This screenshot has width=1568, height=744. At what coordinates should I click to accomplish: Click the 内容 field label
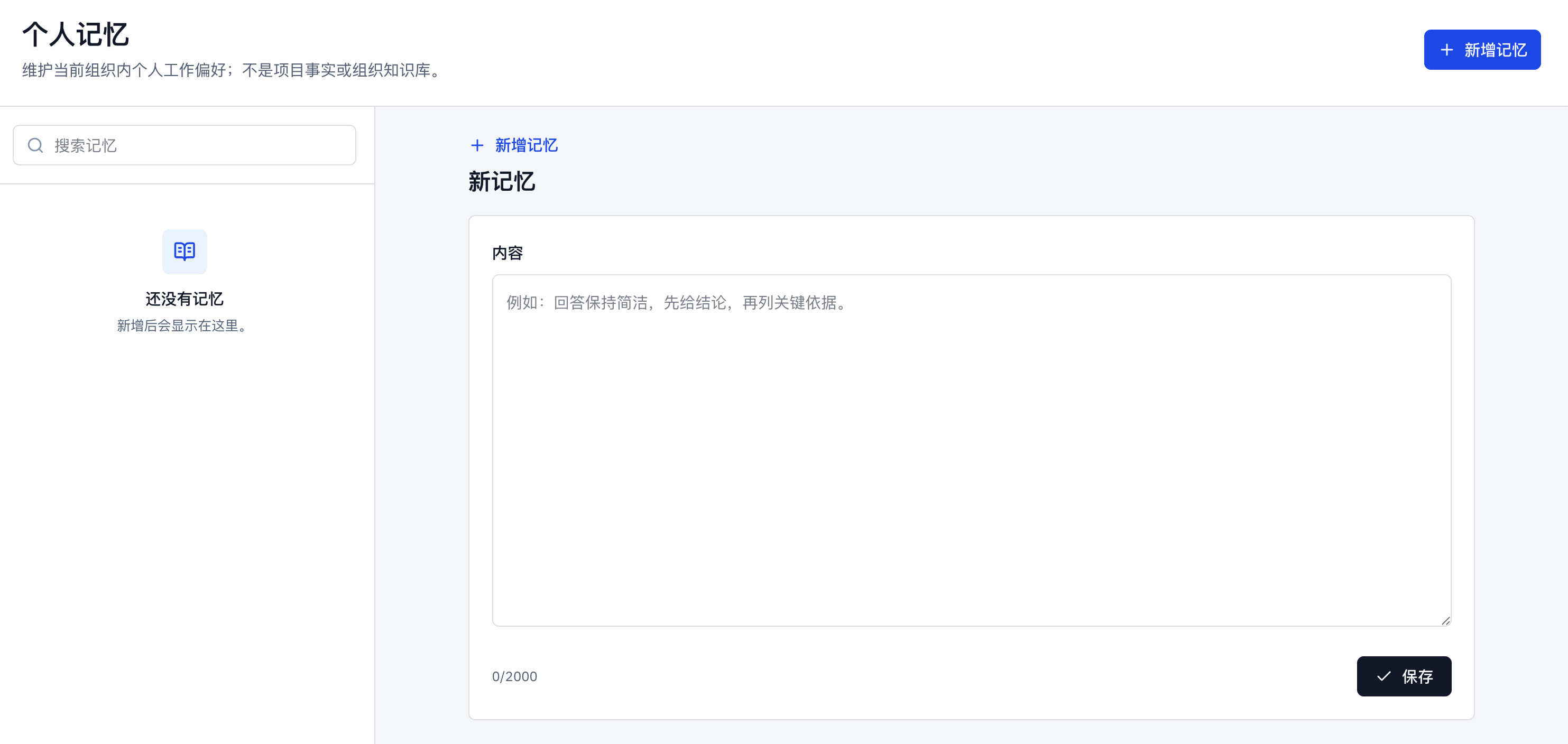click(x=508, y=253)
